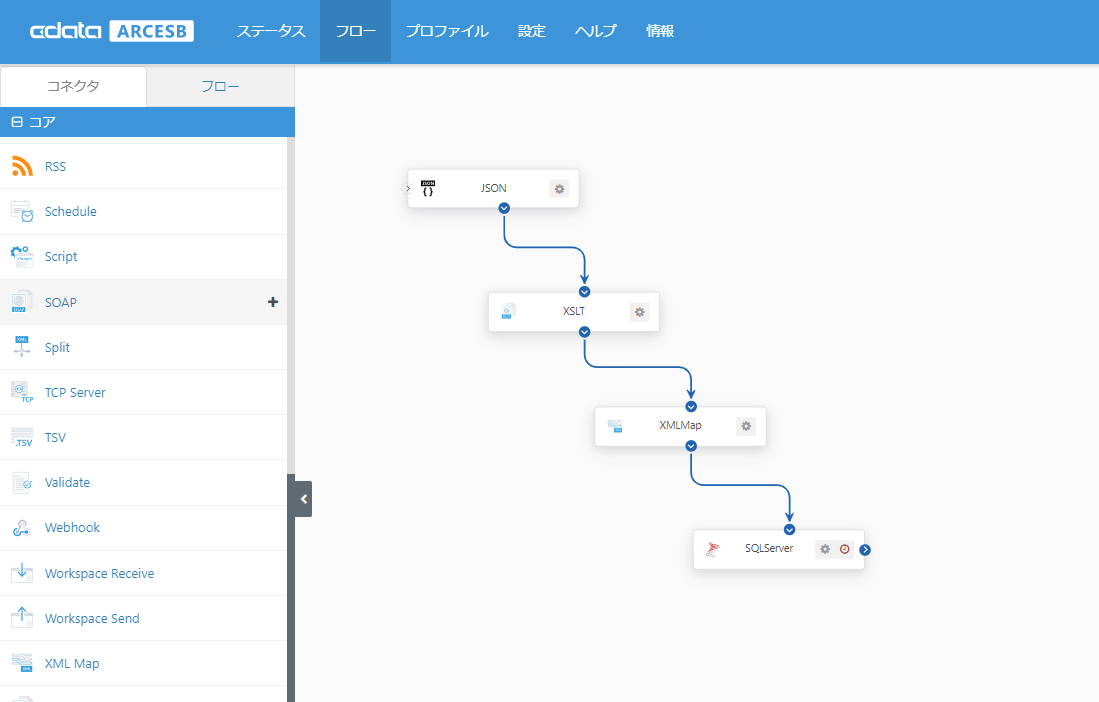
Task: Open XMLMap connector settings gear
Action: pyautogui.click(x=745, y=426)
